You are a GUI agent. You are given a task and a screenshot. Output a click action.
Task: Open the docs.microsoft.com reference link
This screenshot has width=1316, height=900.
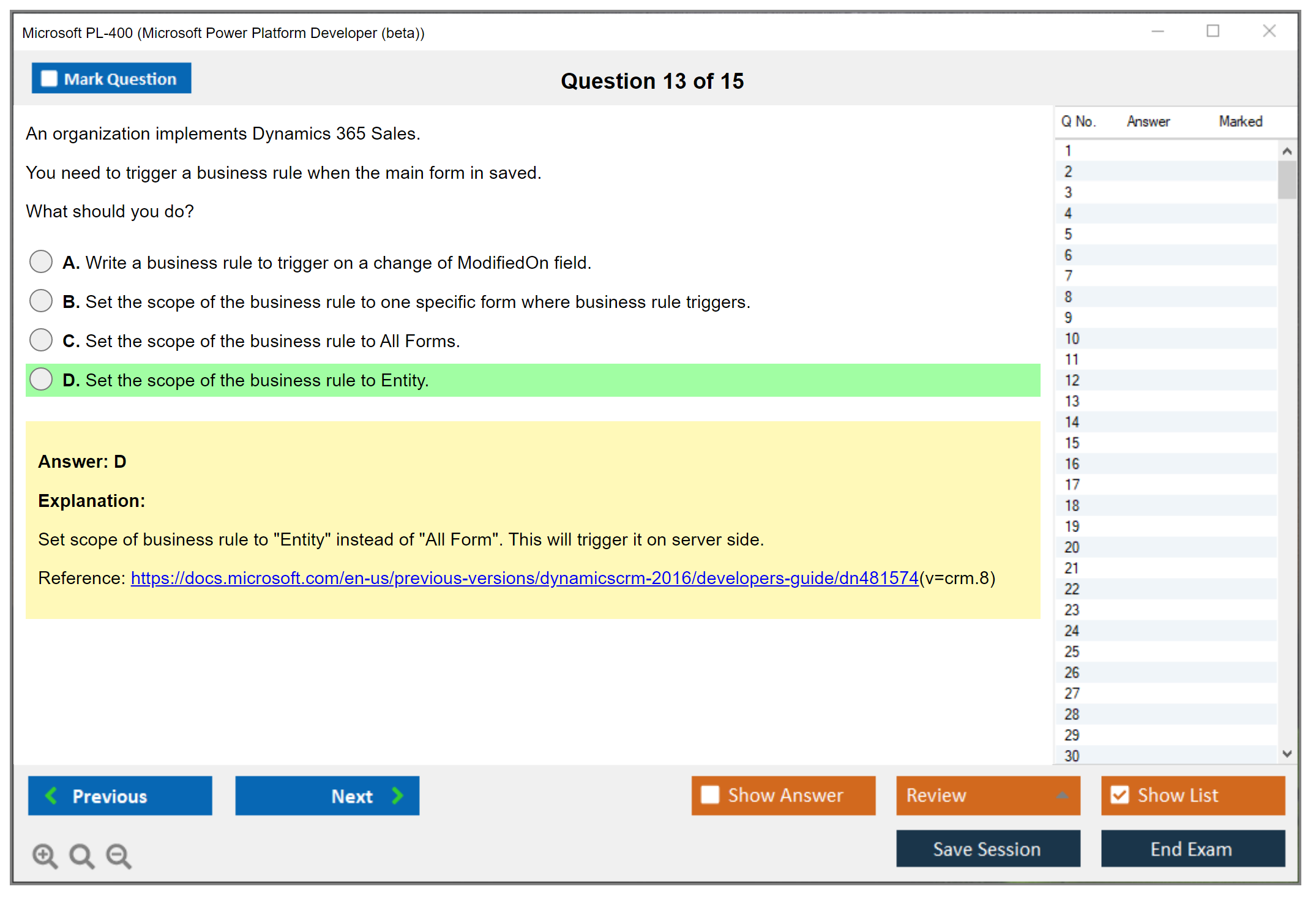click(x=524, y=578)
